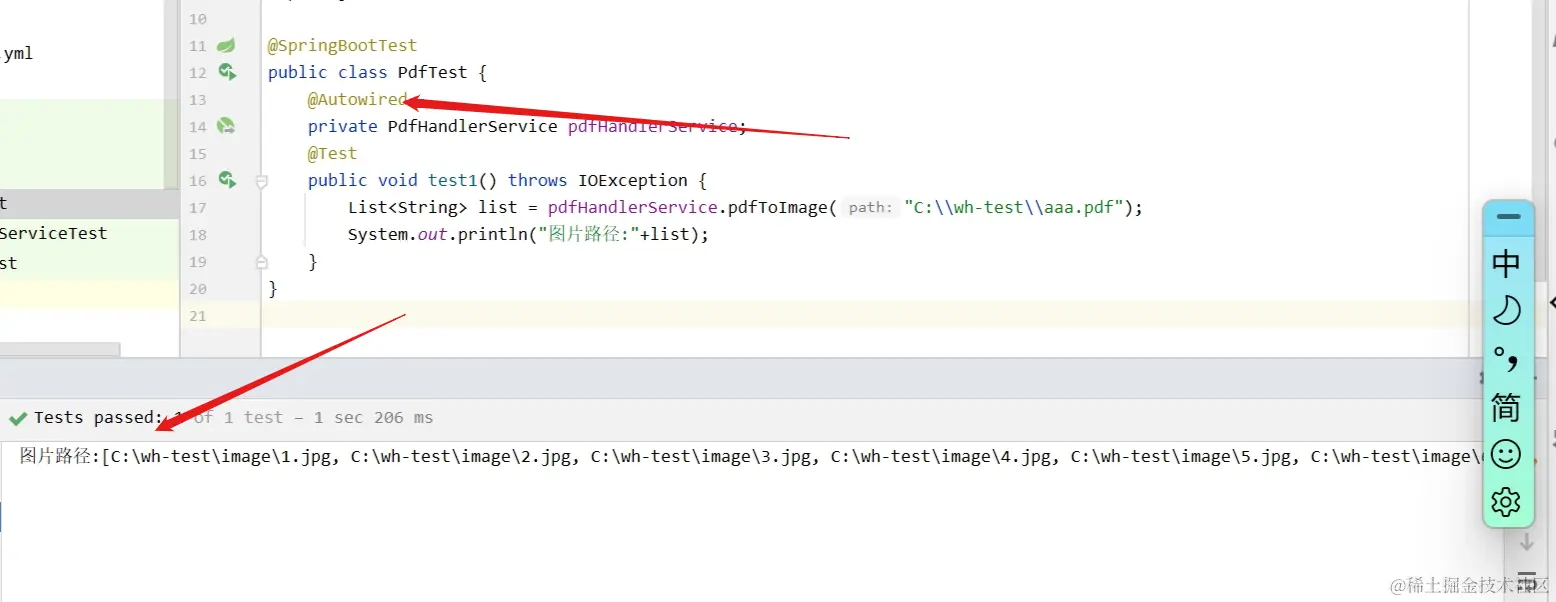Click the @SpringBootTest annotation
1556x602 pixels.
[342, 45]
